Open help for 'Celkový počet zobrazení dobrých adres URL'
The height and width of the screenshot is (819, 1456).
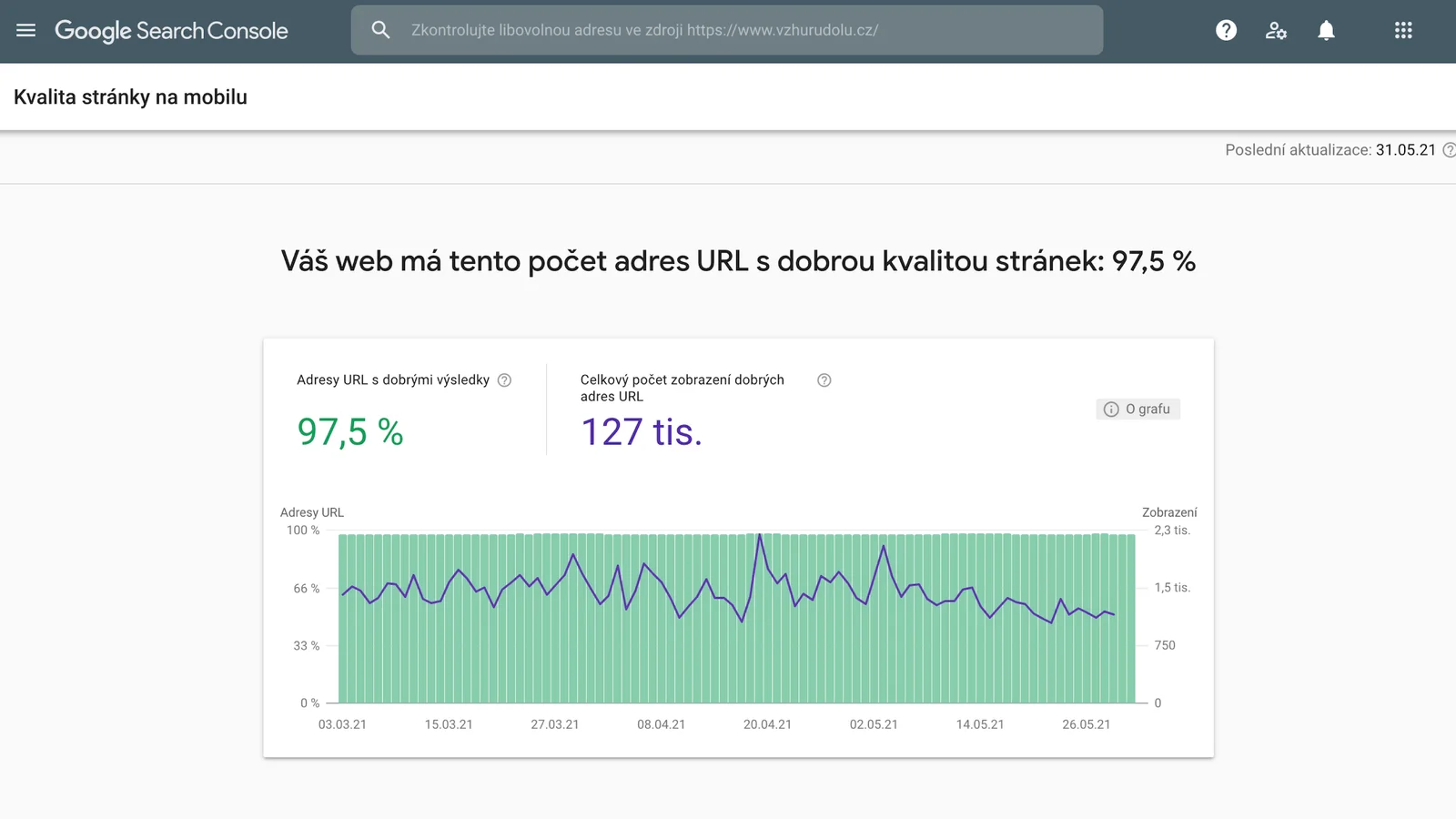click(824, 380)
